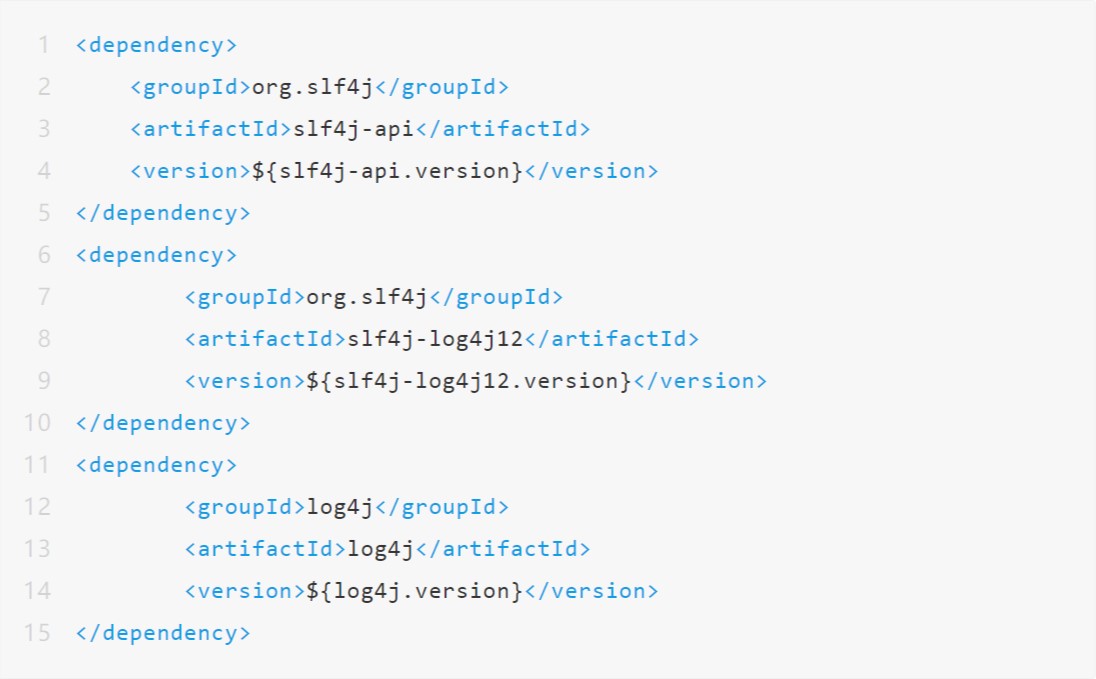Viewport: 1096px width, 679px height.
Task: Click closing dependency tag on line 15
Action: [163, 633]
